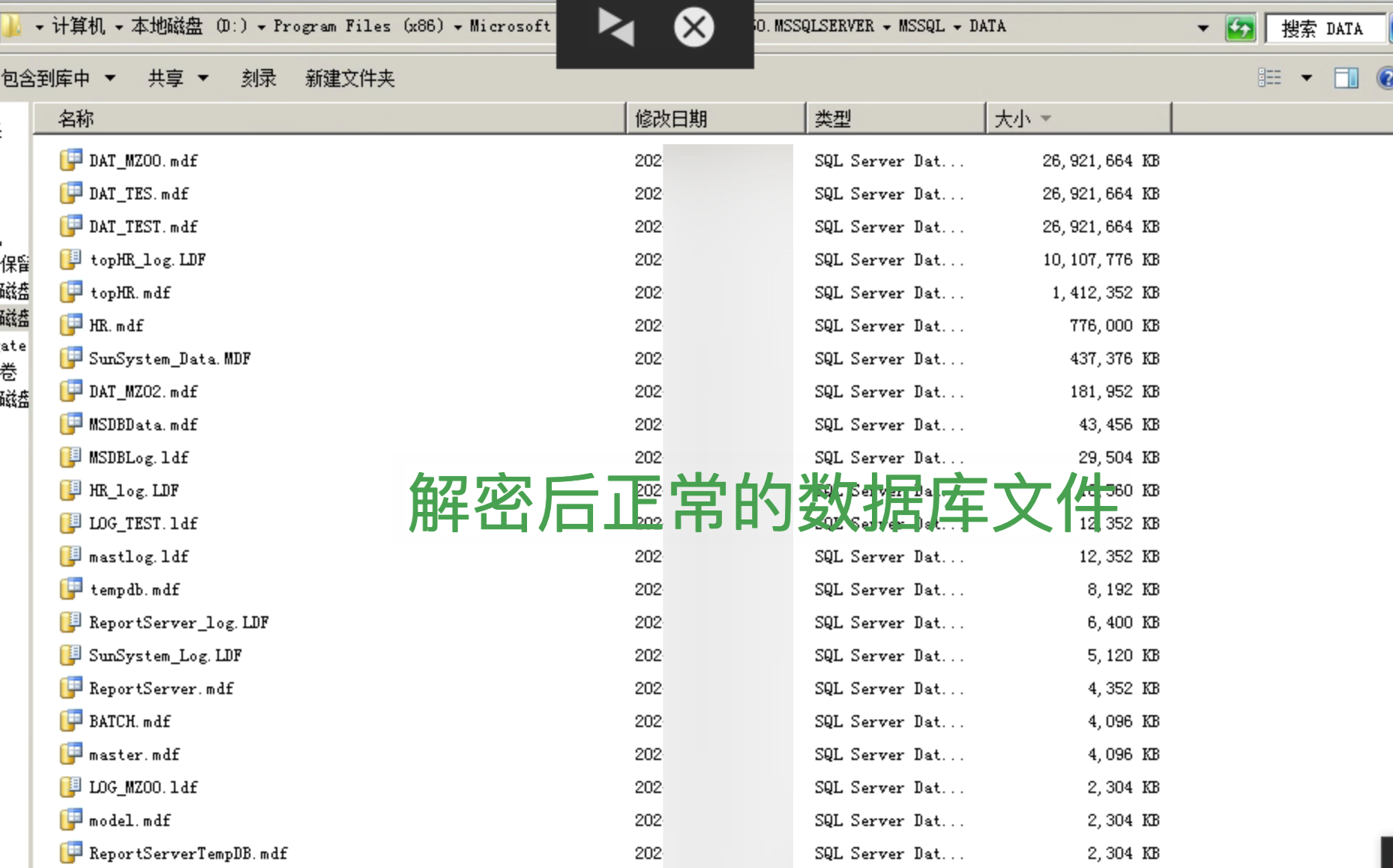Click the DAT_MZ02.mdf file icon
Screen dimensions: 1393x868
(70, 391)
